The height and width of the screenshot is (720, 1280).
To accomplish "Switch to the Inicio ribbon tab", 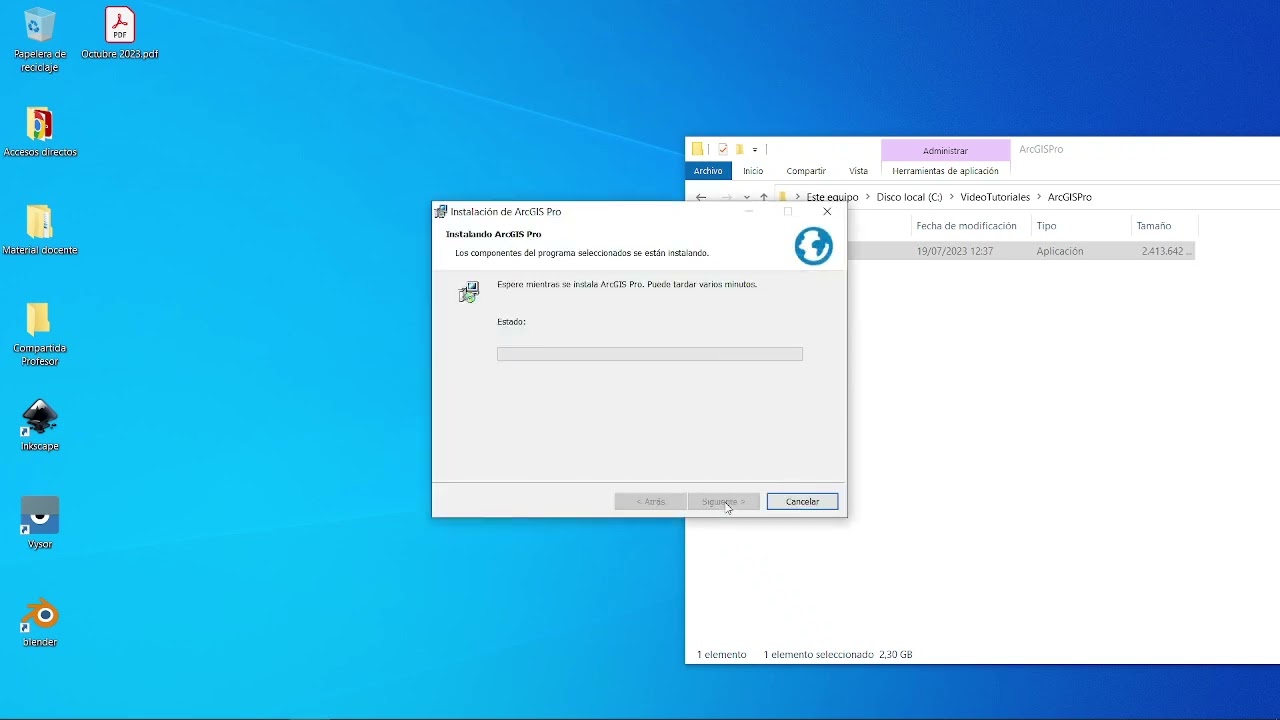I will pyautogui.click(x=753, y=171).
